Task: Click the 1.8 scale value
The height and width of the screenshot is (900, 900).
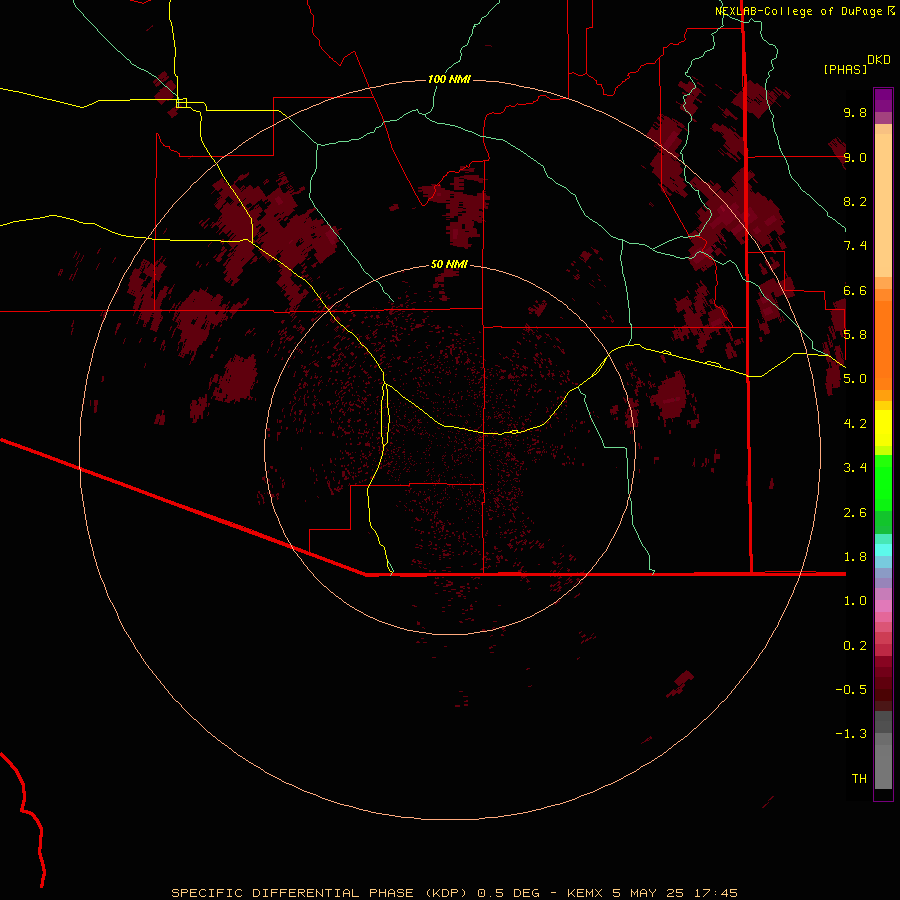Action: point(855,557)
